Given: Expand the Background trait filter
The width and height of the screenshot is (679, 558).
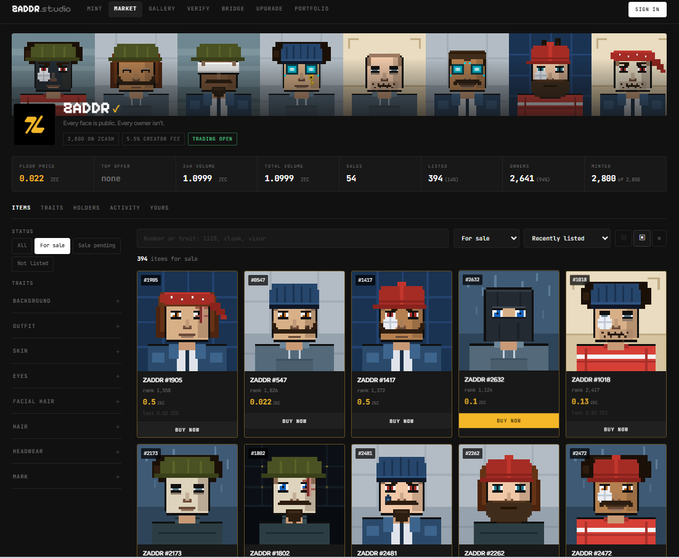Looking at the screenshot, I should 66,301.
